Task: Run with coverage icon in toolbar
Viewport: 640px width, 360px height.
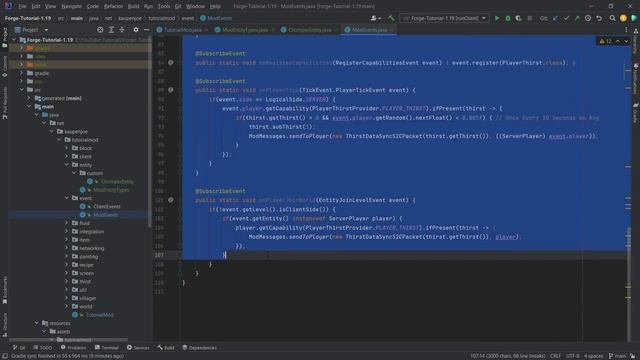Action: click(x=518, y=18)
